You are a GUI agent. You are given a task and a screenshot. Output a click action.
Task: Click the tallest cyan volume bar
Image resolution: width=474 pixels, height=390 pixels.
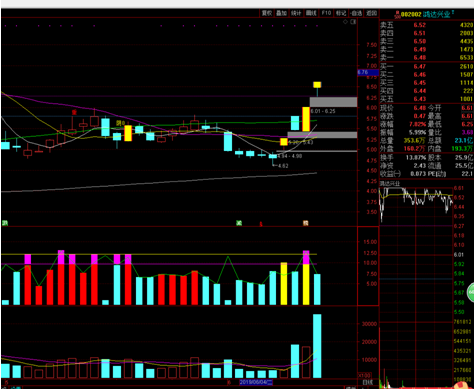317,346
